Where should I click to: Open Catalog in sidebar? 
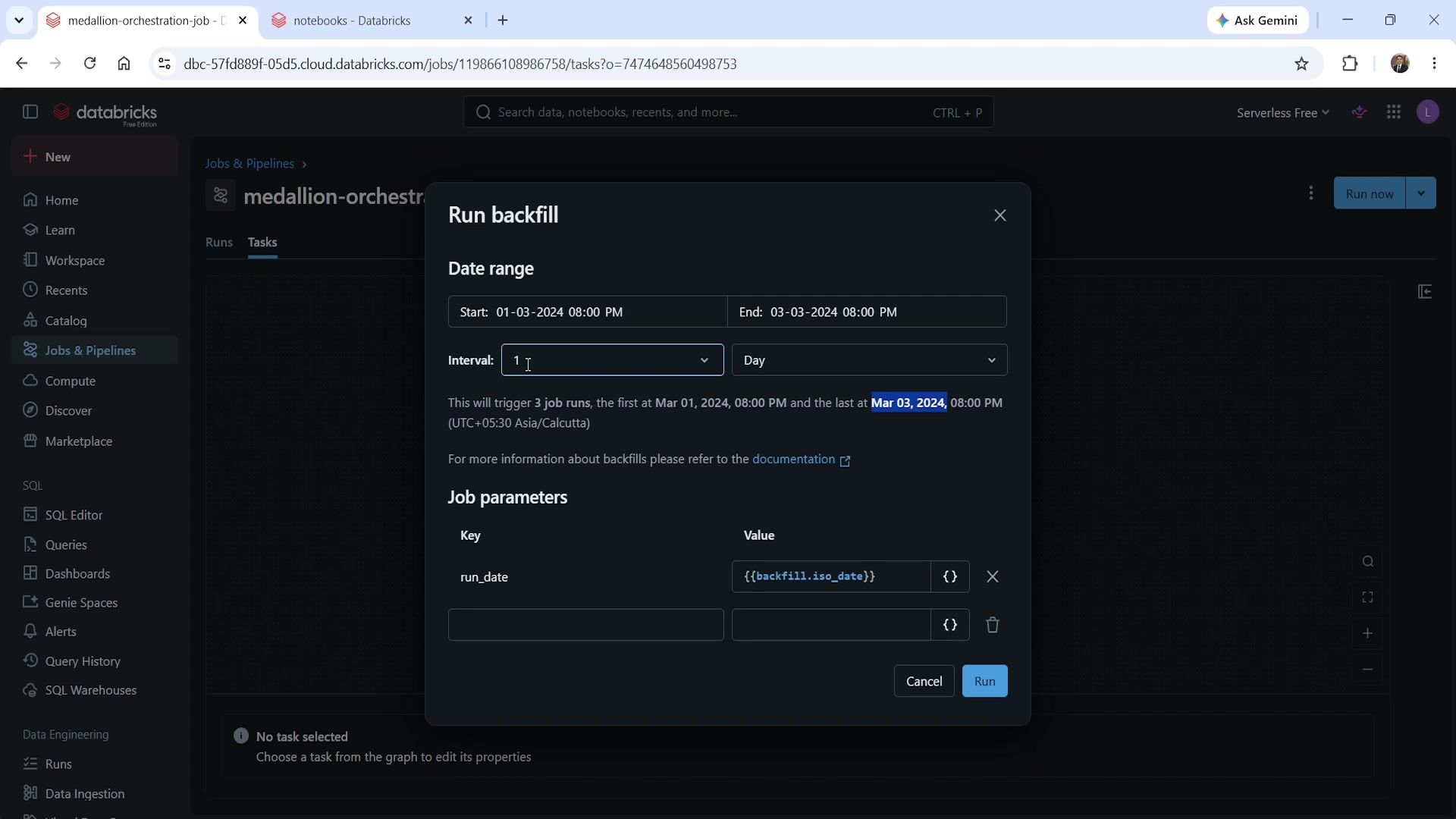pyautogui.click(x=95, y=321)
